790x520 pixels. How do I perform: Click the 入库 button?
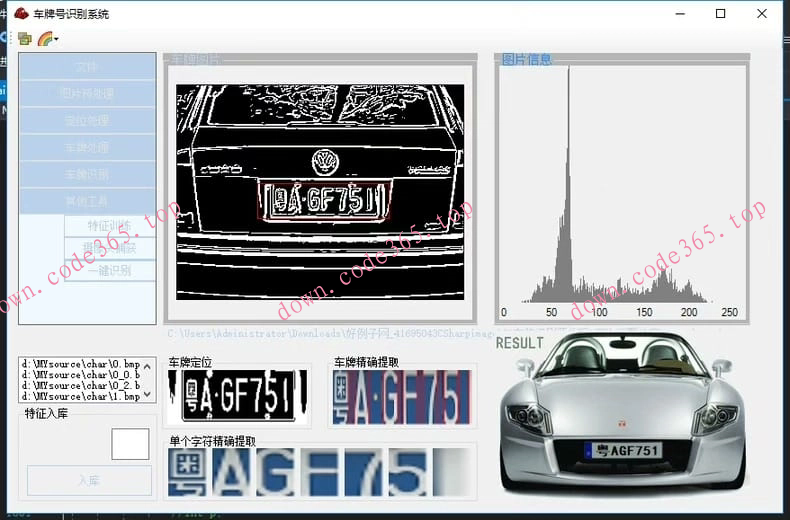[x=89, y=480]
